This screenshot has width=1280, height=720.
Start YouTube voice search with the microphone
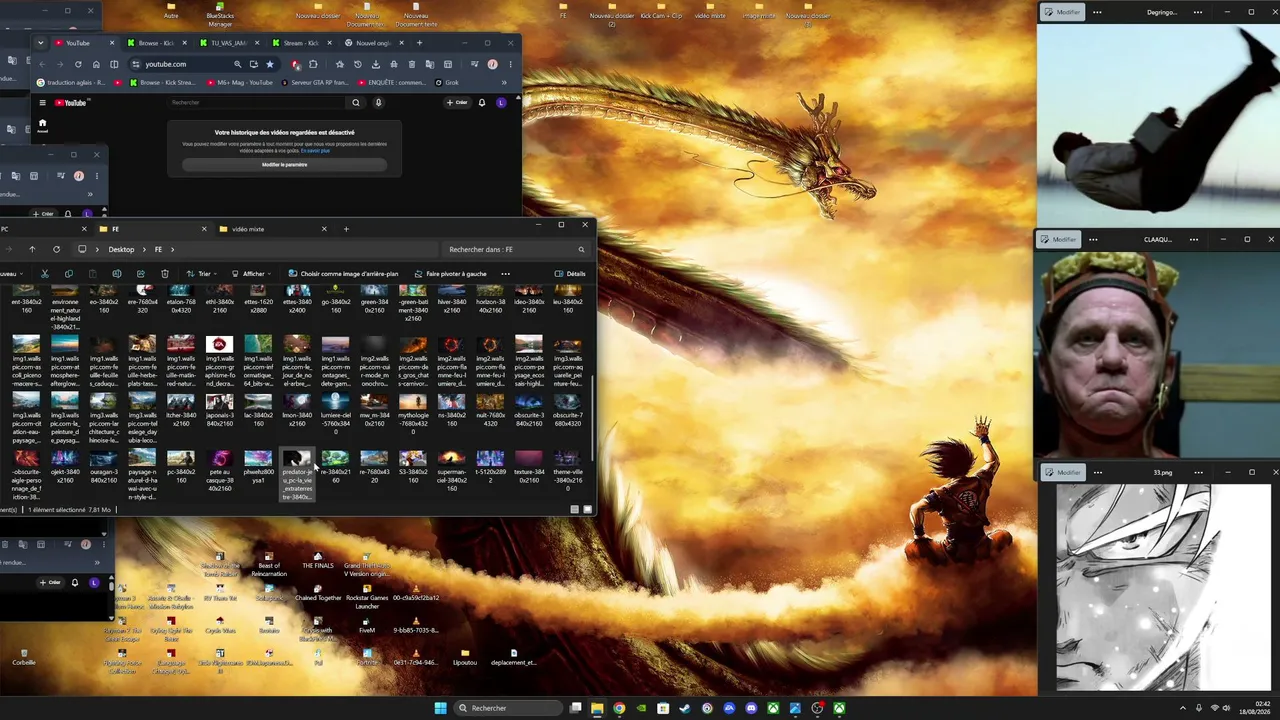pyautogui.click(x=378, y=102)
